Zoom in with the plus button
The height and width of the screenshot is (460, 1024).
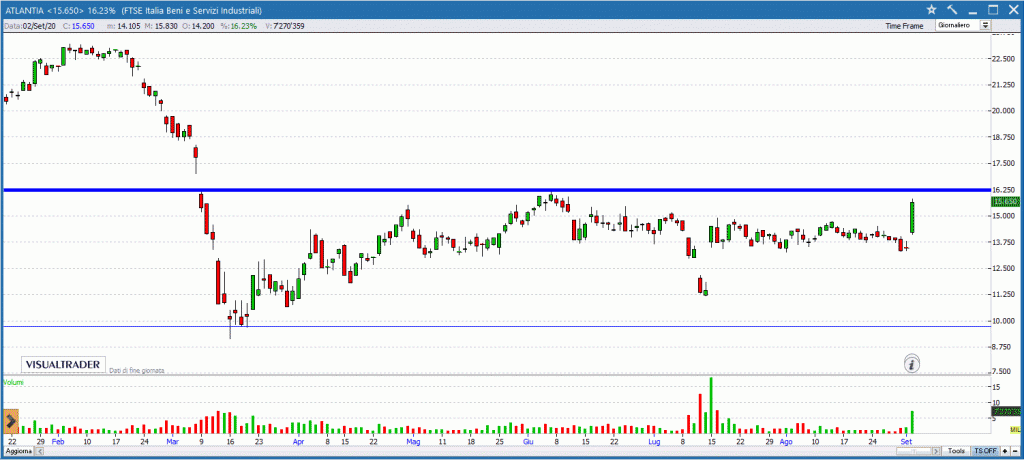[x=1005, y=451]
